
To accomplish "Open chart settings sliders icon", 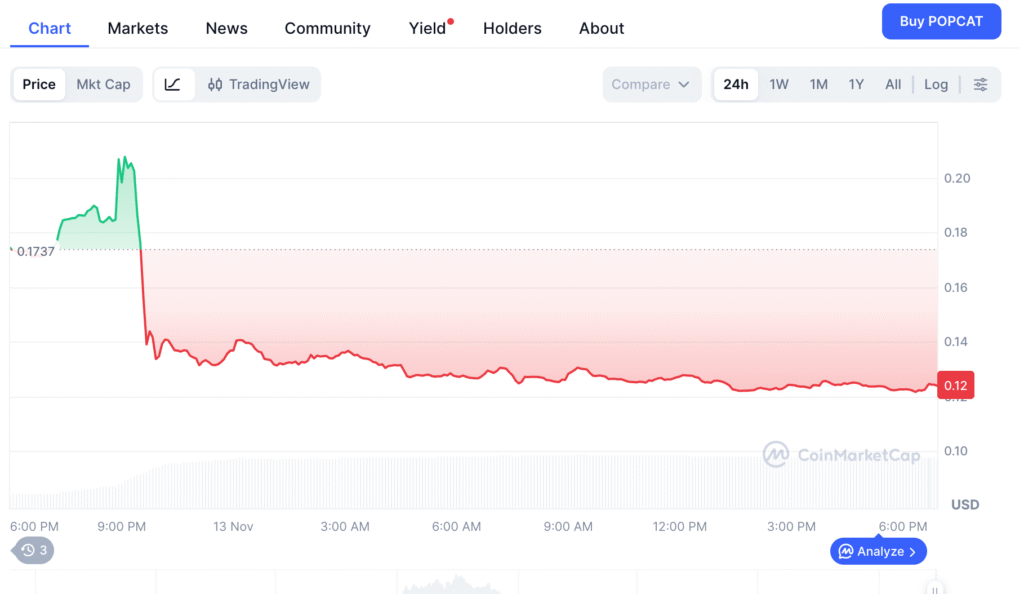I will coord(980,85).
